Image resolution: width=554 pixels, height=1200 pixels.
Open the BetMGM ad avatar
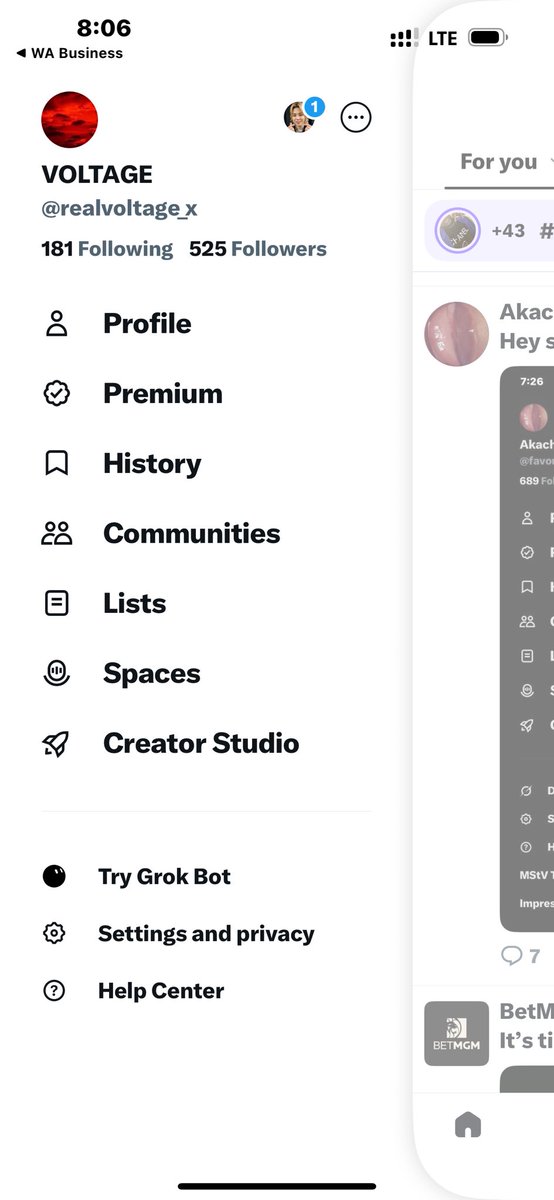(456, 1034)
